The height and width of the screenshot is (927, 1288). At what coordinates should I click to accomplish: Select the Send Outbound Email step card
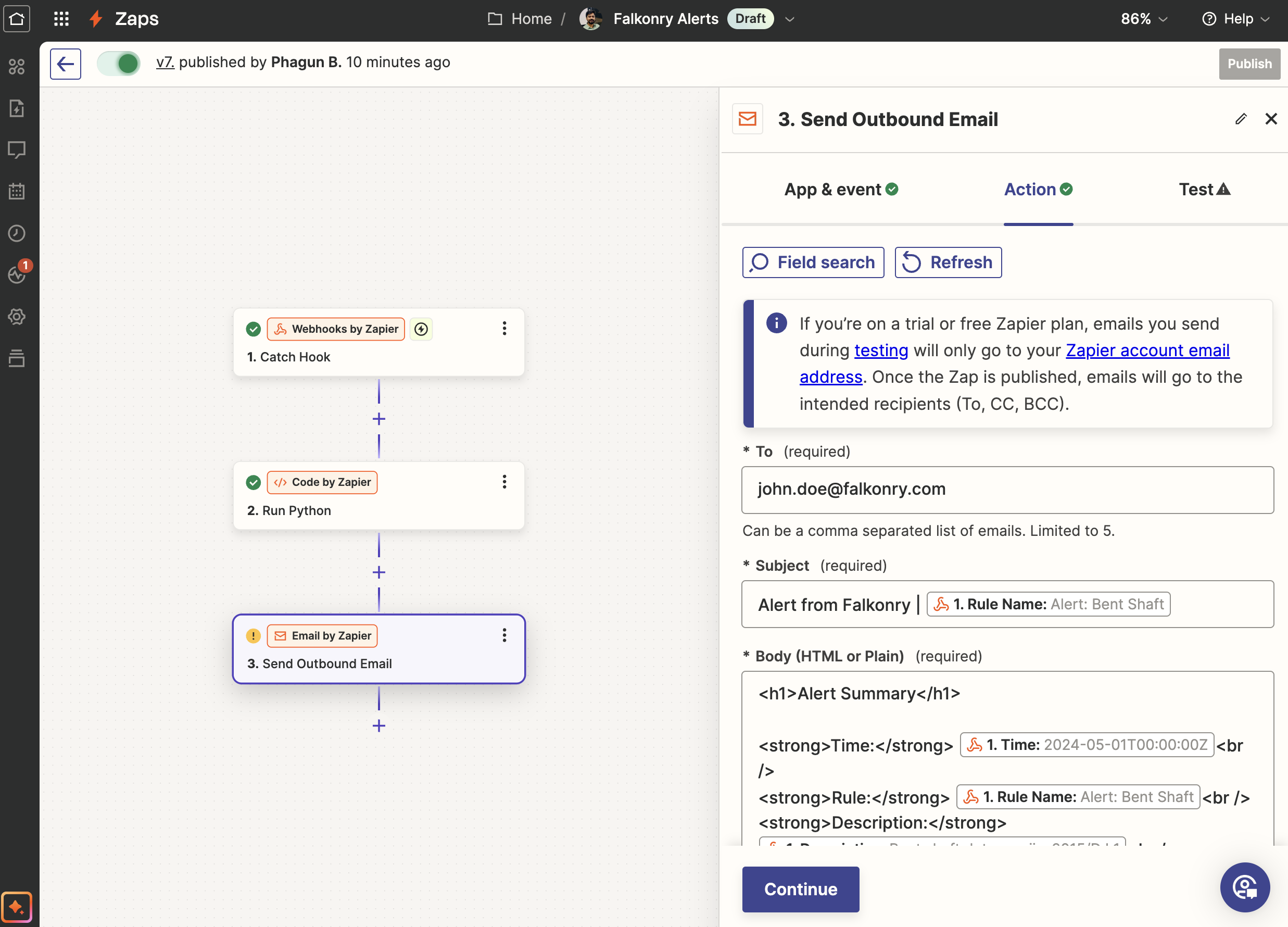[379, 649]
